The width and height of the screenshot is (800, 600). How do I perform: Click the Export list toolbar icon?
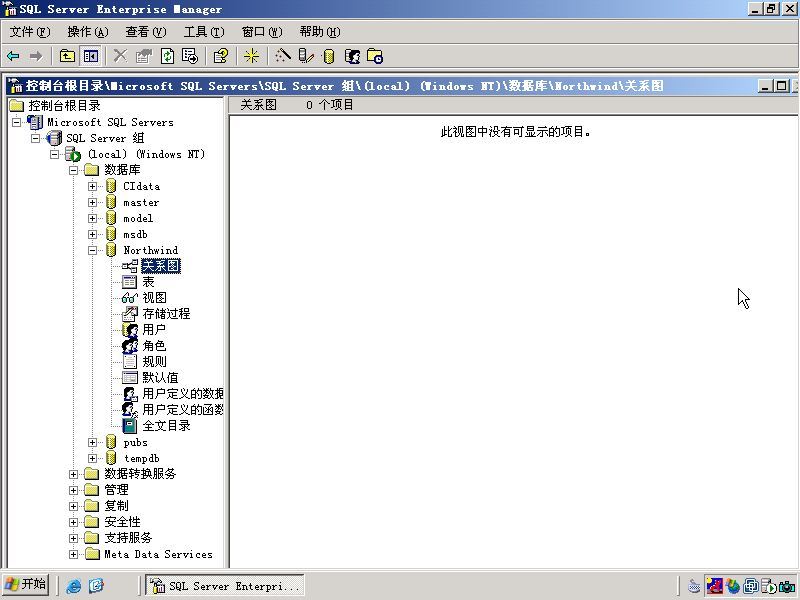click(x=190, y=56)
